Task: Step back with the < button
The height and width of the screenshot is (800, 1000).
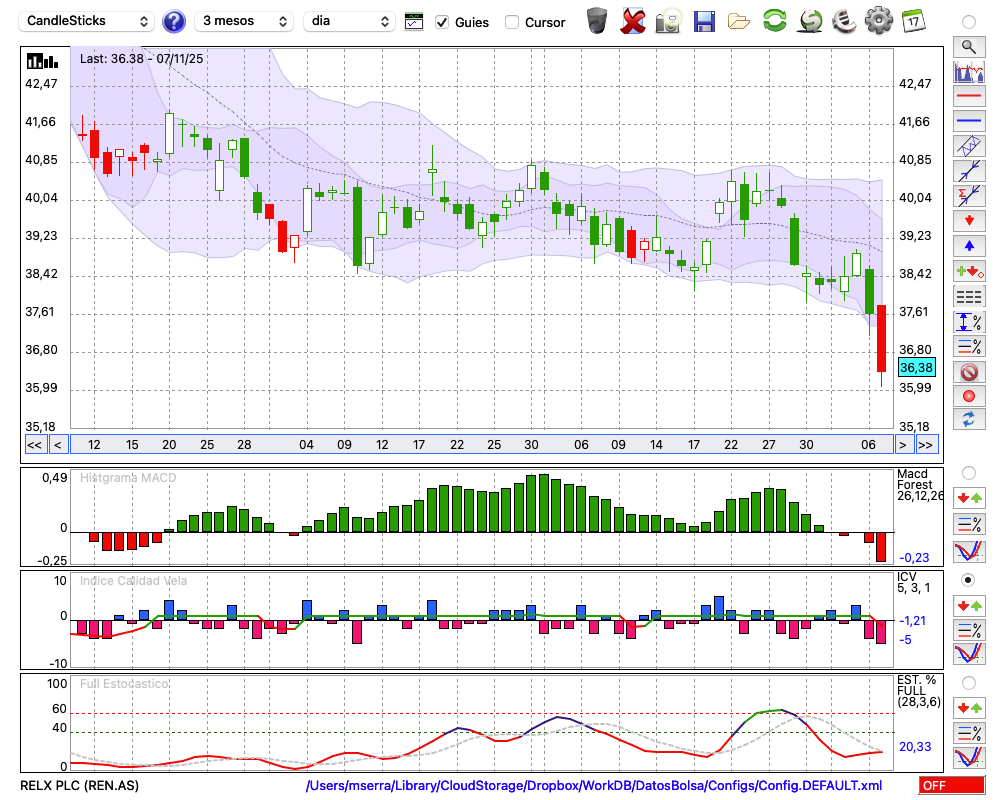Action: [x=58, y=445]
